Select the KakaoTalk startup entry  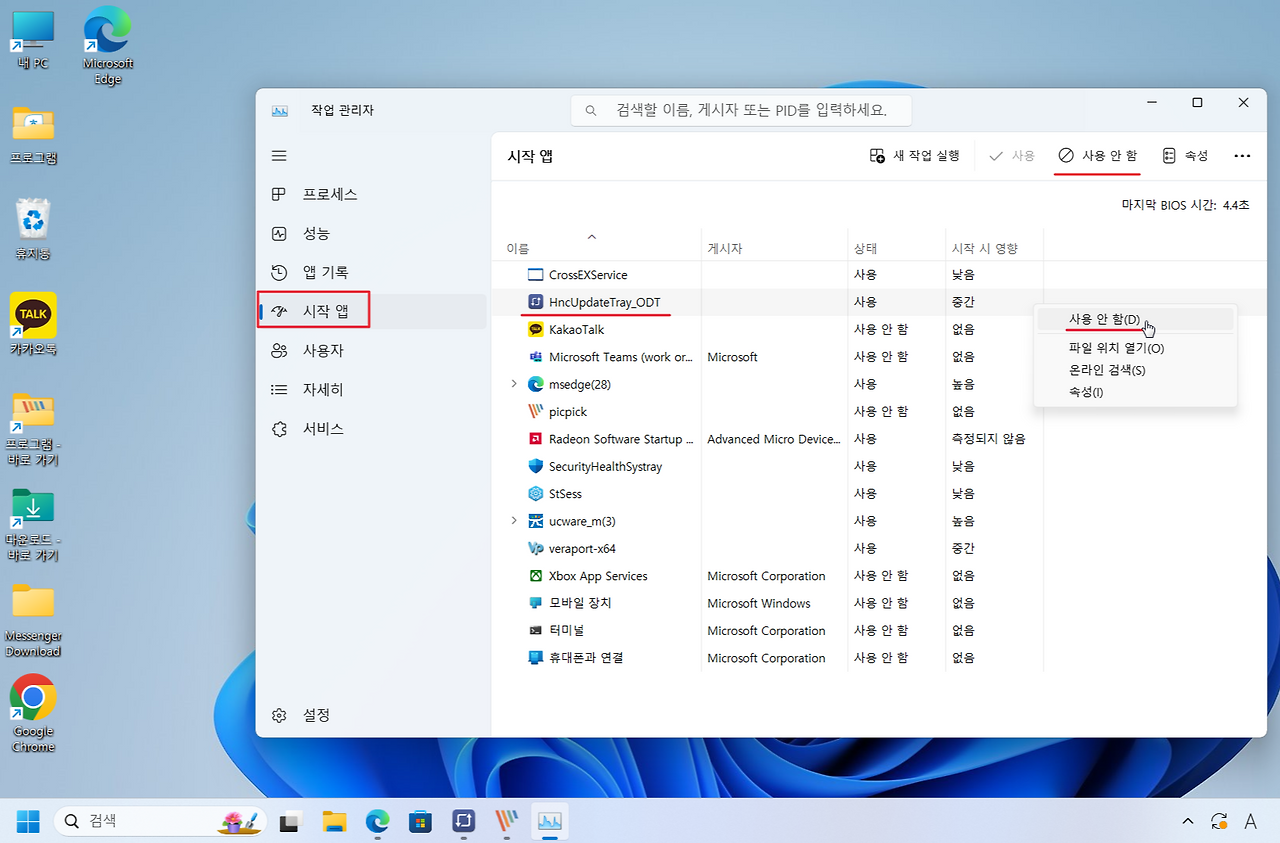770,329
